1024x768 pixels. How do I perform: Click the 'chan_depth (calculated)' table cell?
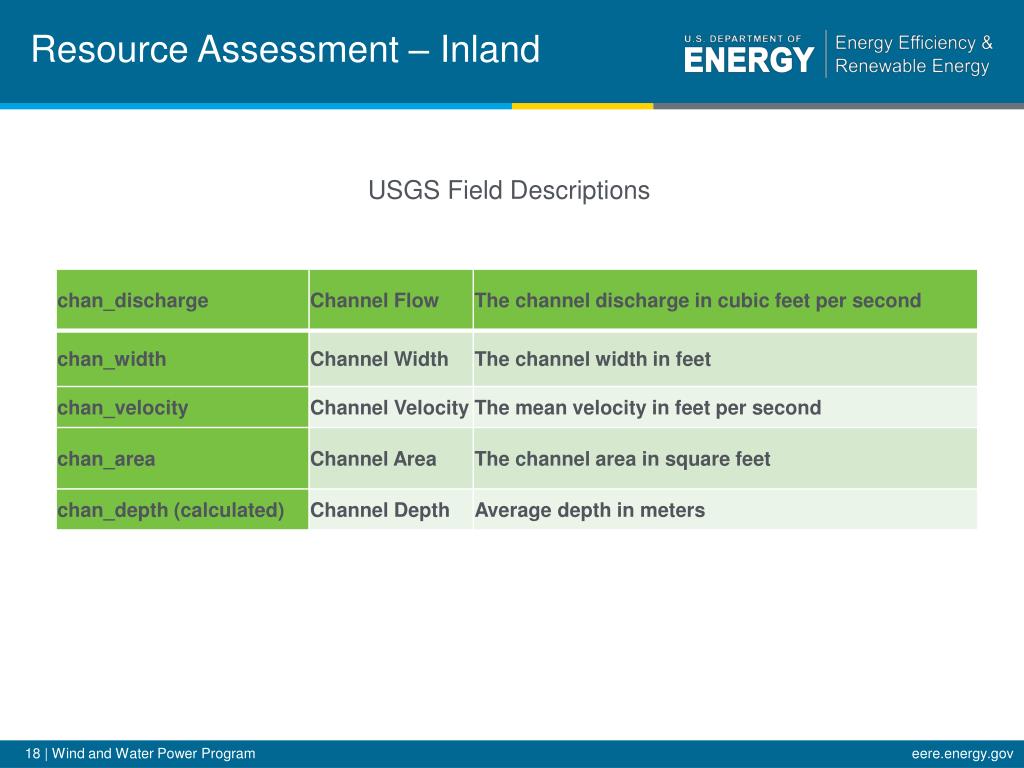click(x=182, y=509)
